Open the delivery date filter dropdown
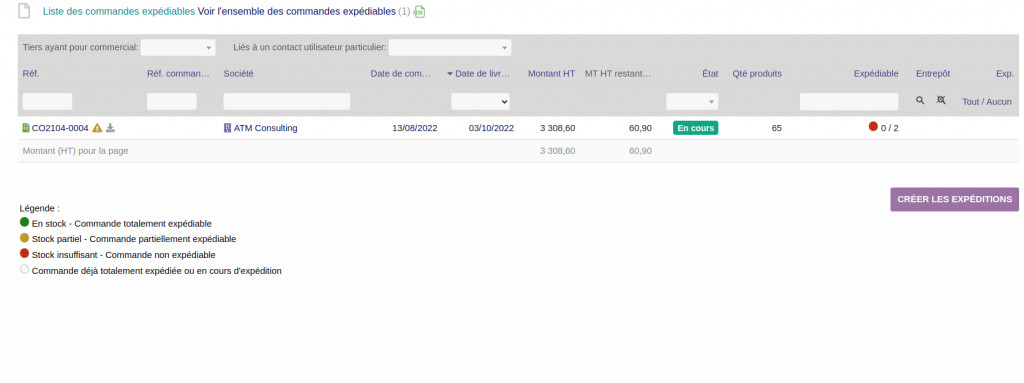1024x383 pixels. click(481, 101)
